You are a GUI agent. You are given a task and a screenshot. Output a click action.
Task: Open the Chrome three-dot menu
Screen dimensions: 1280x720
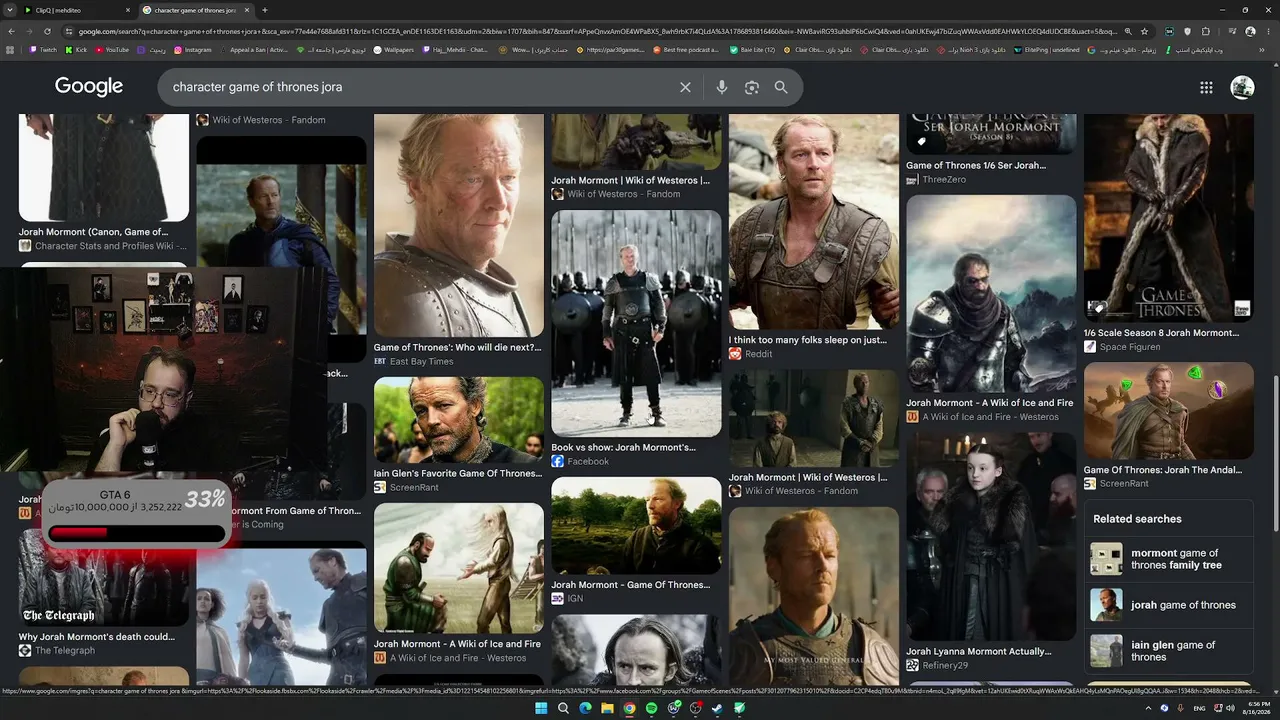(x=1268, y=31)
